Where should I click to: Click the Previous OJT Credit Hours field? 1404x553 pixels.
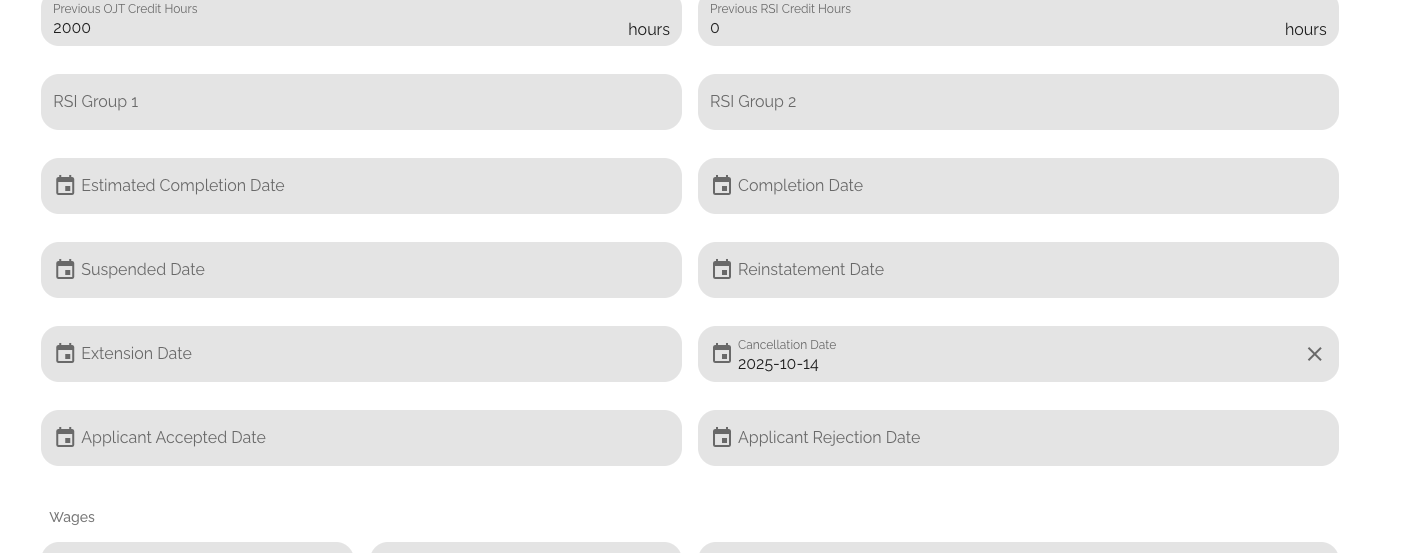330,28
